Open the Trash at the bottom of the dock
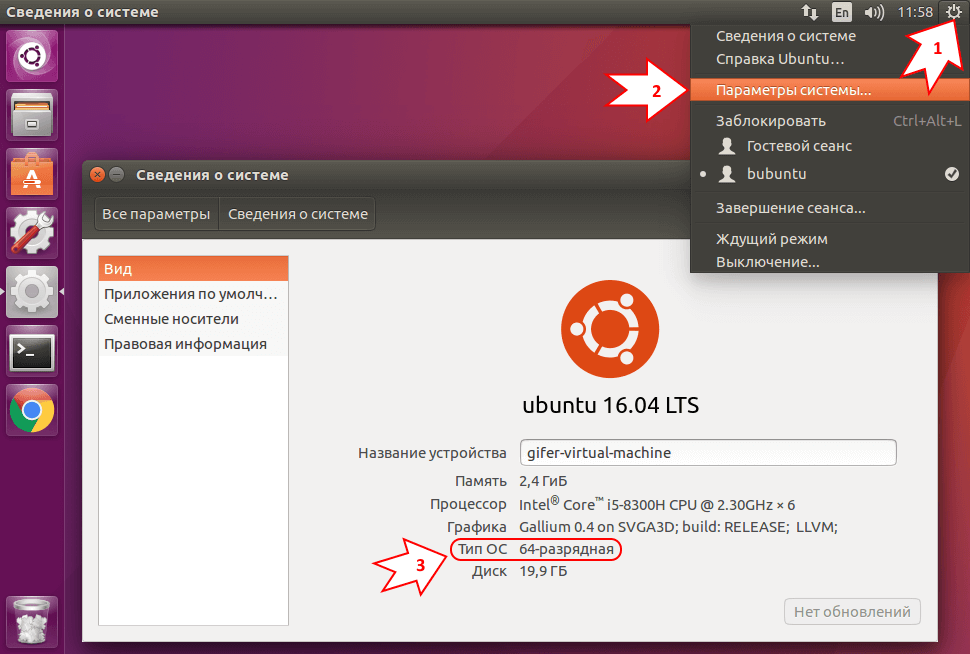The width and height of the screenshot is (970, 654). click(31, 621)
